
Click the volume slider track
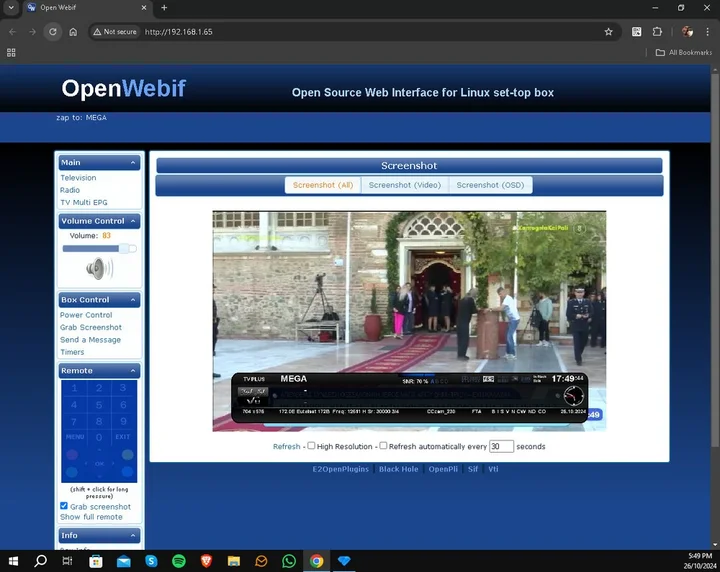(x=99, y=248)
